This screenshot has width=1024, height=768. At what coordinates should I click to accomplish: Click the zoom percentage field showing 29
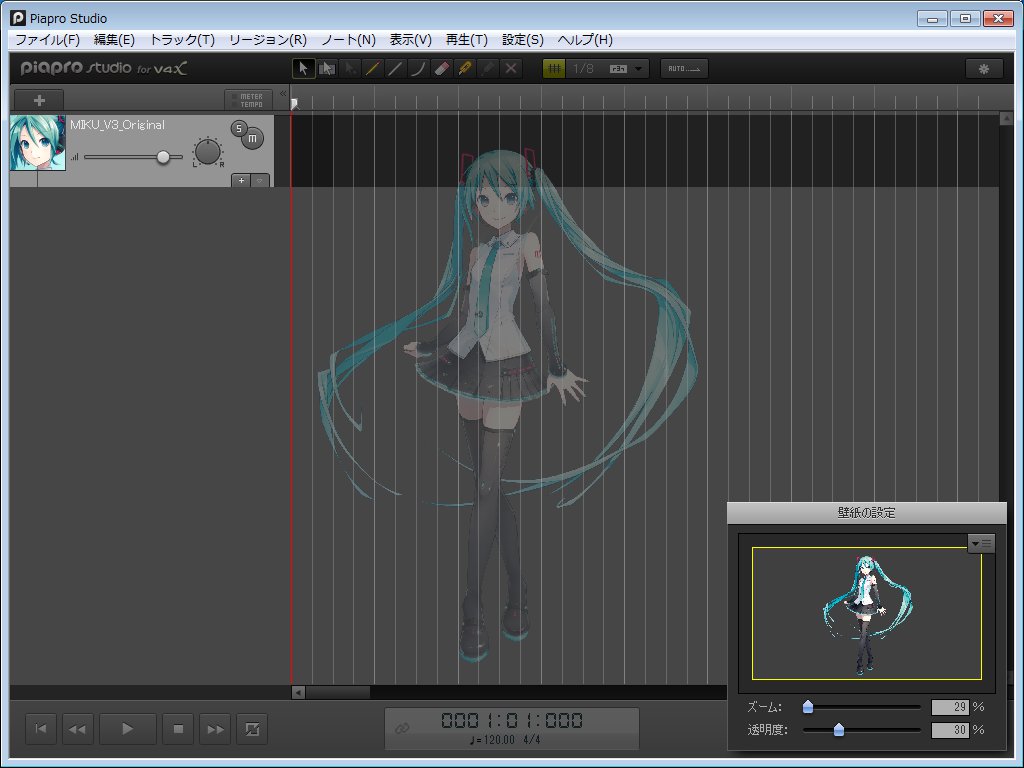click(950, 707)
